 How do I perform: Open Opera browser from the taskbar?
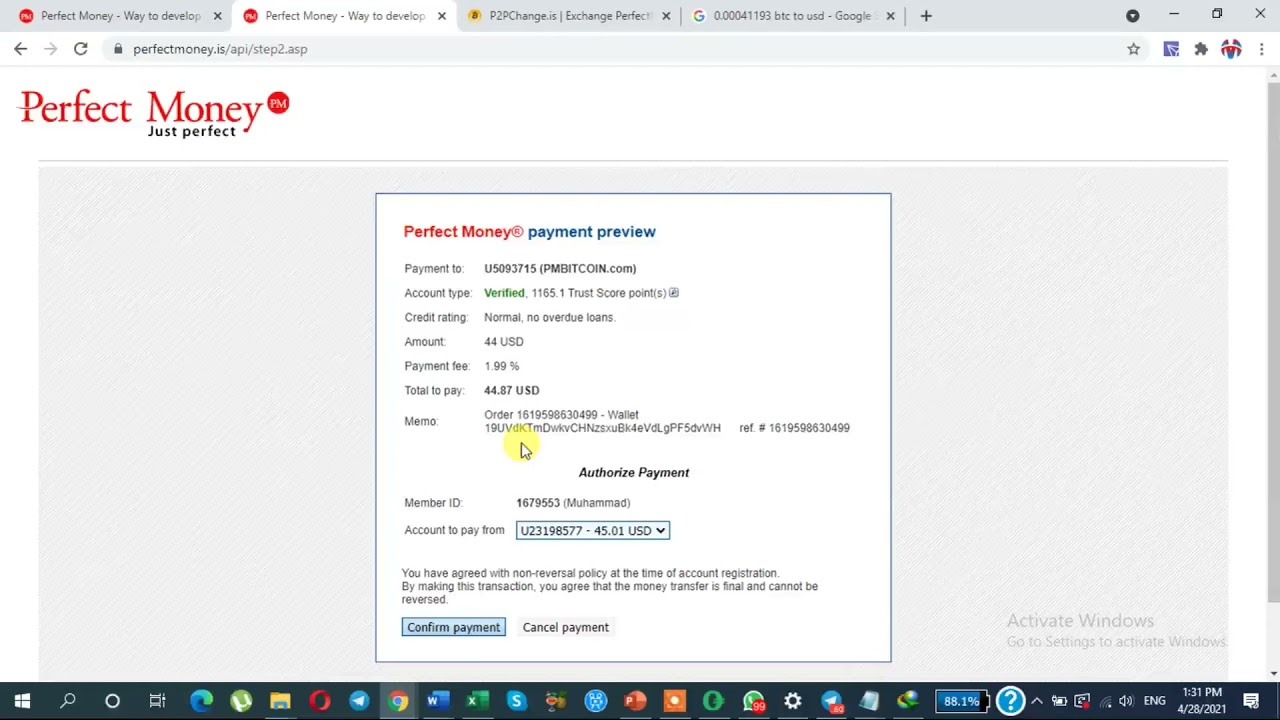[320, 701]
